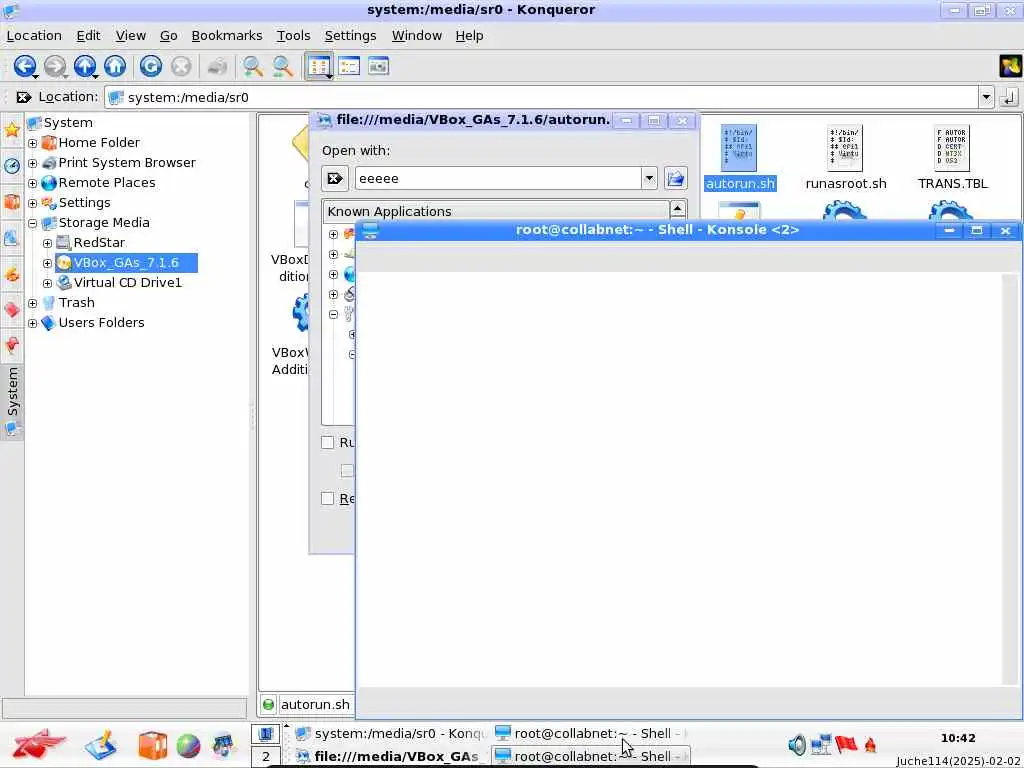This screenshot has width=1024, height=768.
Task: Expand the Virtual CD Drive1 node
Action: (x=48, y=283)
